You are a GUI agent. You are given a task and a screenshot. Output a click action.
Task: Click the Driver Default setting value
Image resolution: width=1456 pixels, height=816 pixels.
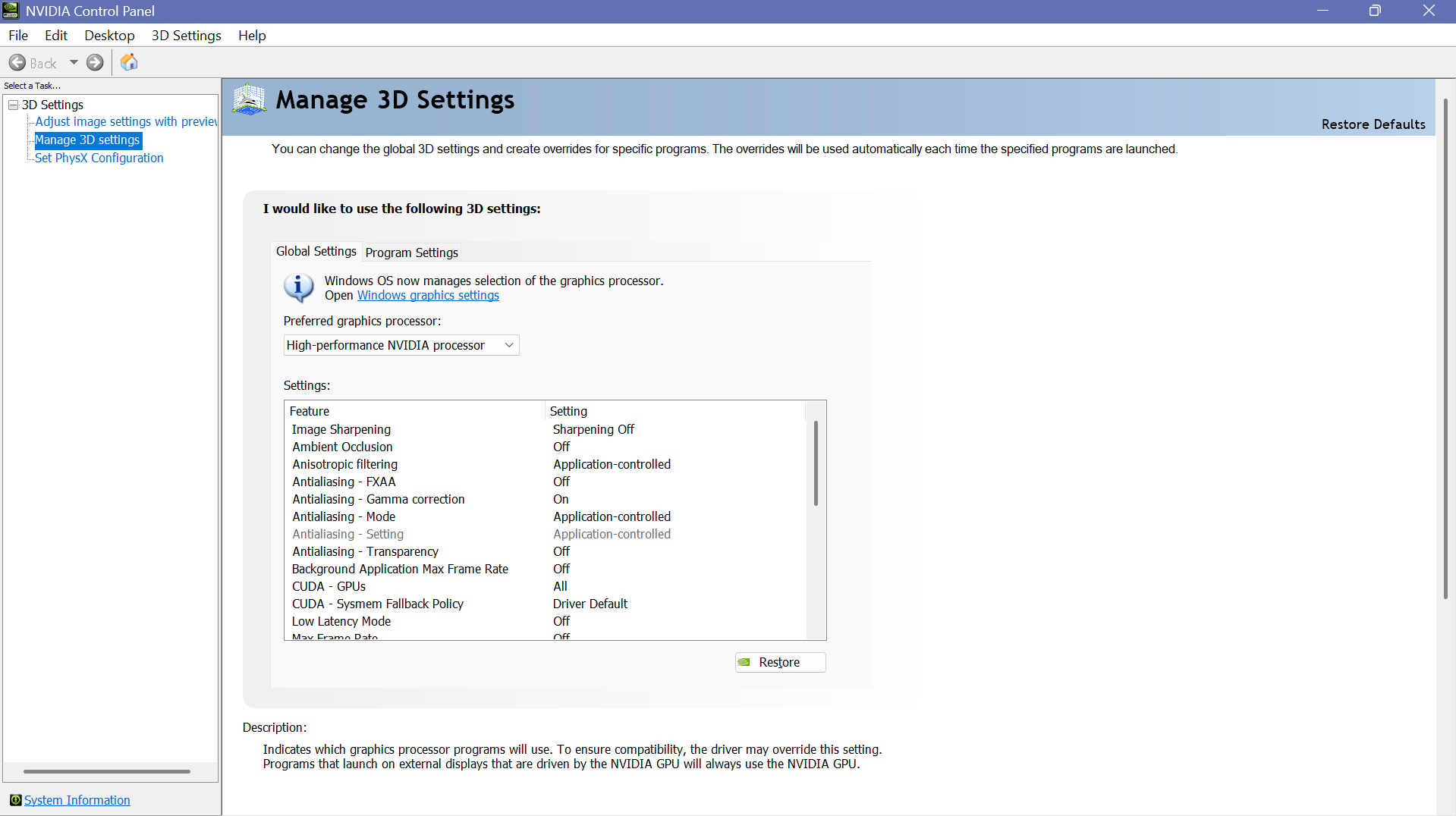tap(590, 604)
